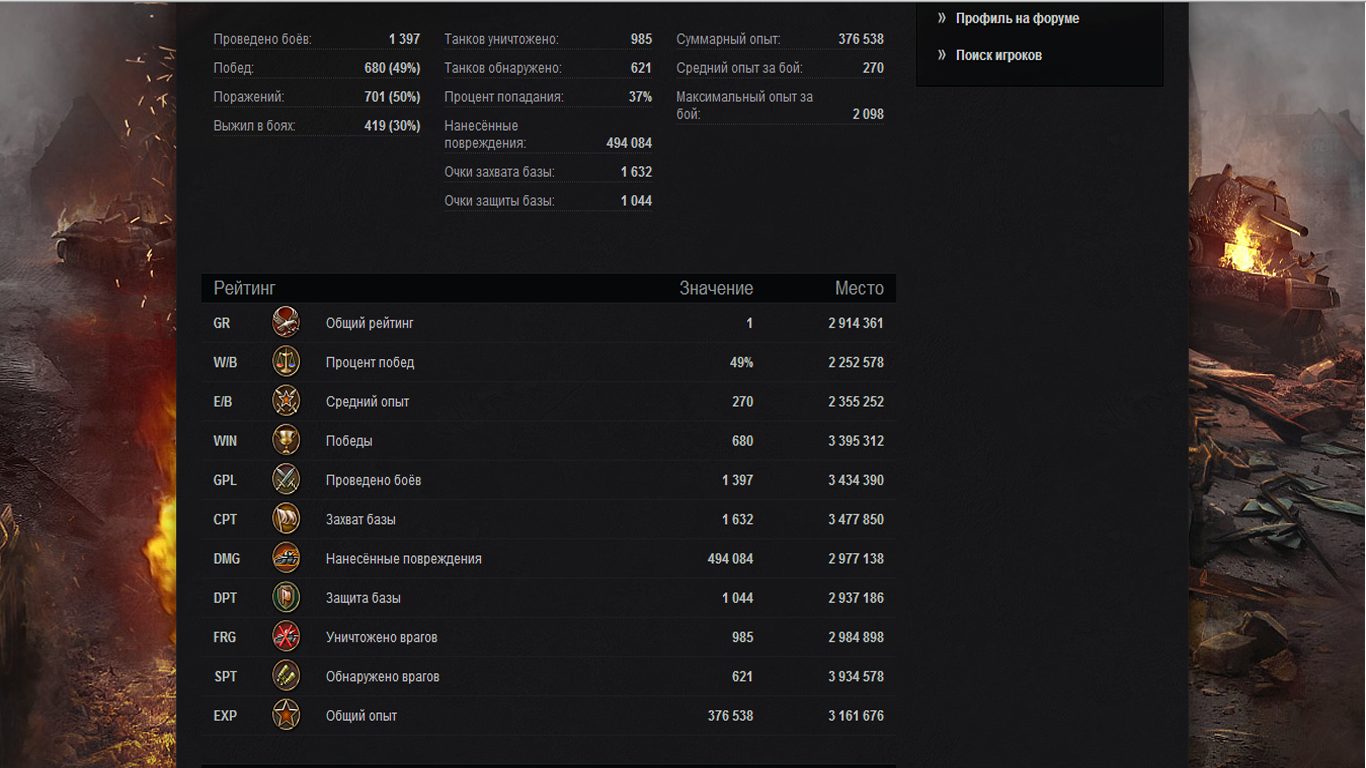The height and width of the screenshot is (768, 1366).
Task: Click the Общий опыт red star icon
Action: 286,715
